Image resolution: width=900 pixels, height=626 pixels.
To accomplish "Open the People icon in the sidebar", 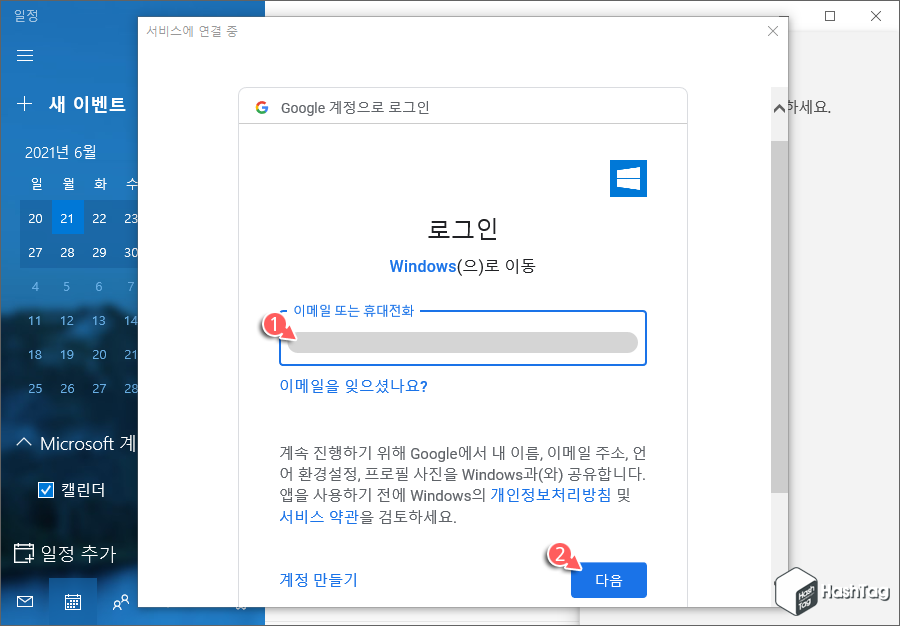I will (x=120, y=601).
